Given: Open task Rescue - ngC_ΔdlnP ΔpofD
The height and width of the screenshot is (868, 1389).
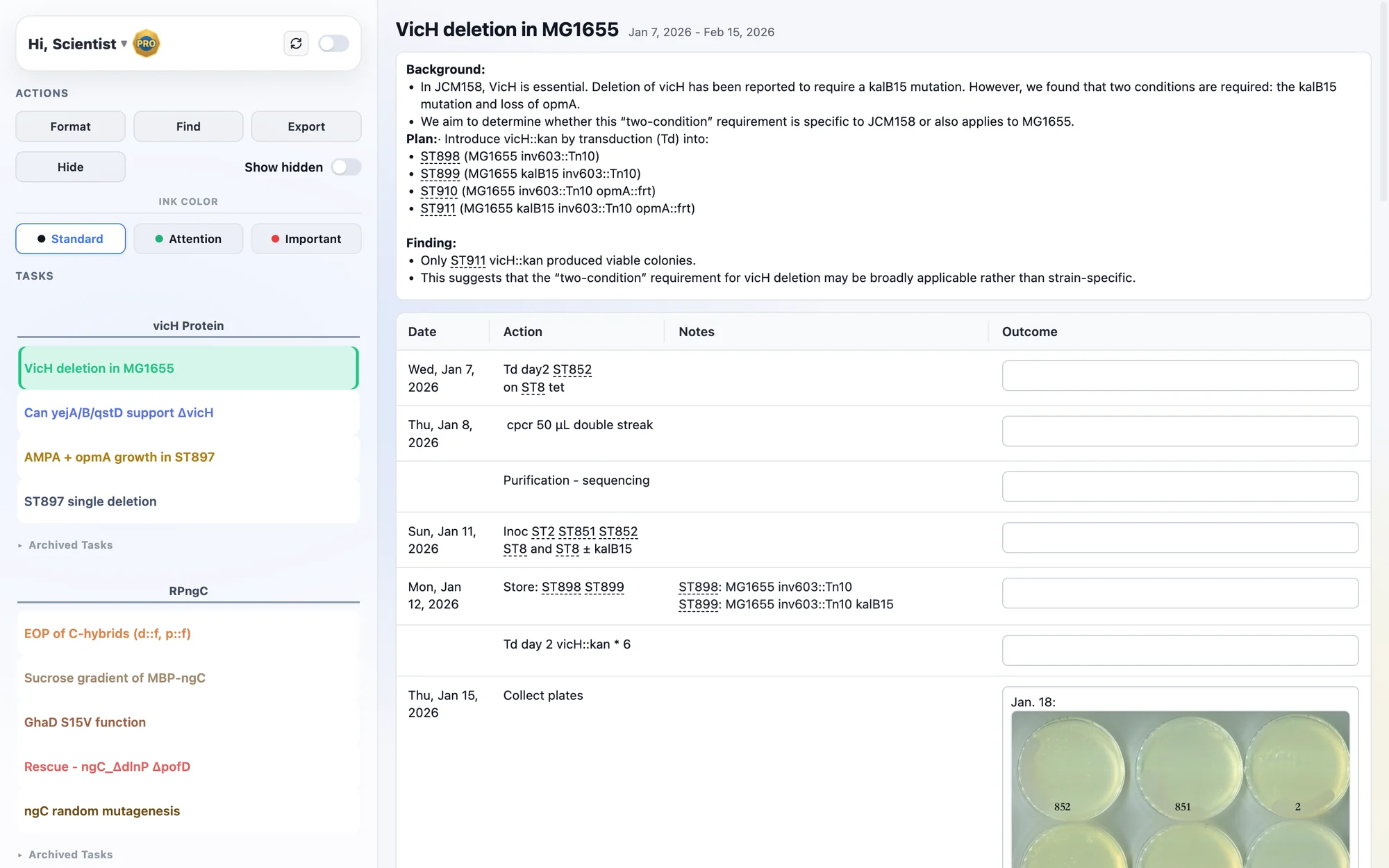Looking at the screenshot, I should [188, 767].
